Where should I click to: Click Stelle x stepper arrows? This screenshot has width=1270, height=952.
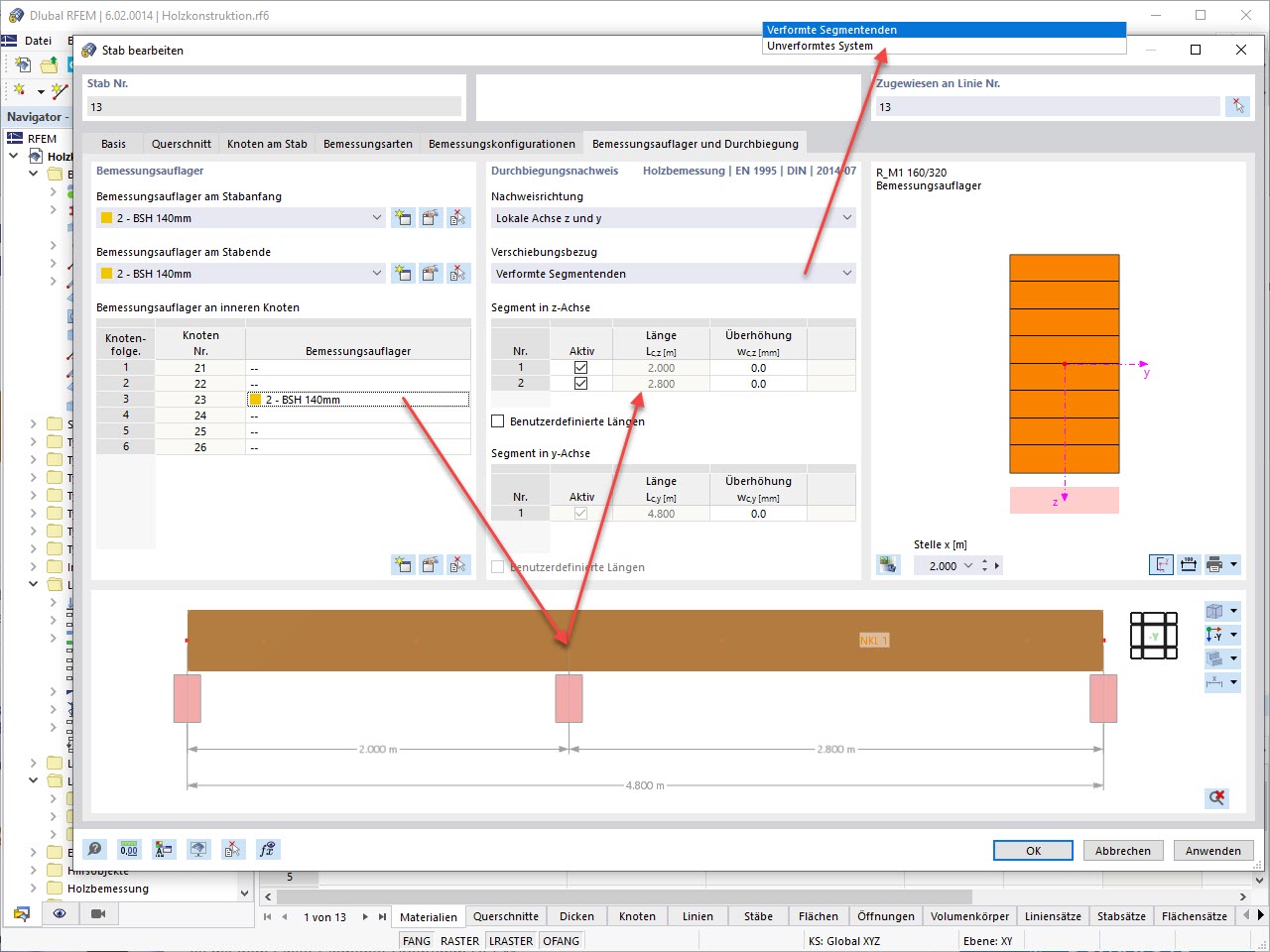tap(984, 566)
